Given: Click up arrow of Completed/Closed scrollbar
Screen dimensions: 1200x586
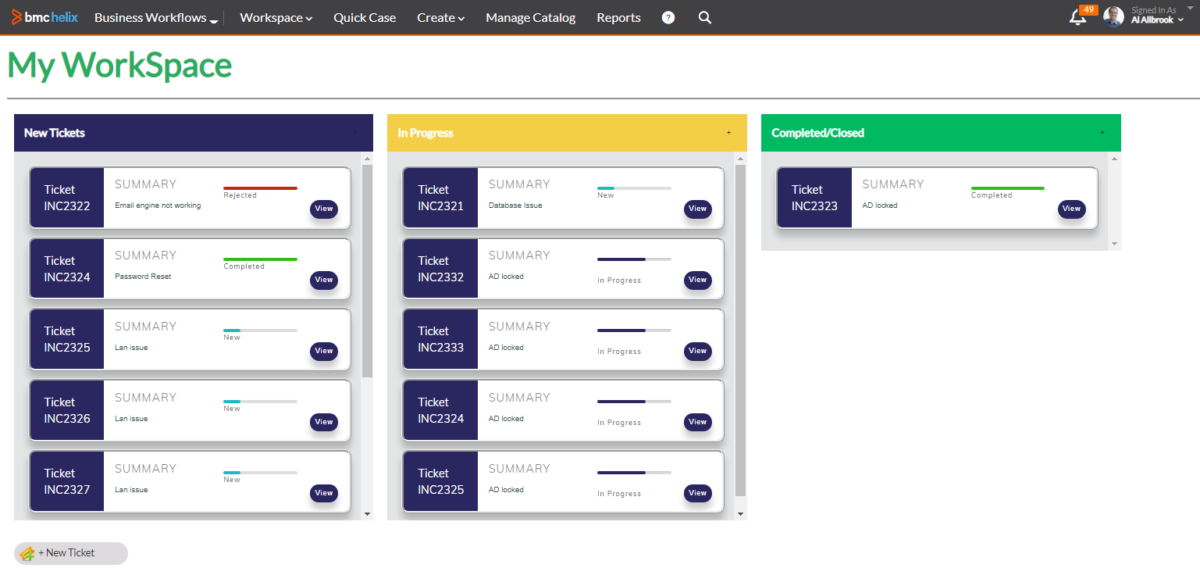Looking at the screenshot, I should tap(1115, 160).
